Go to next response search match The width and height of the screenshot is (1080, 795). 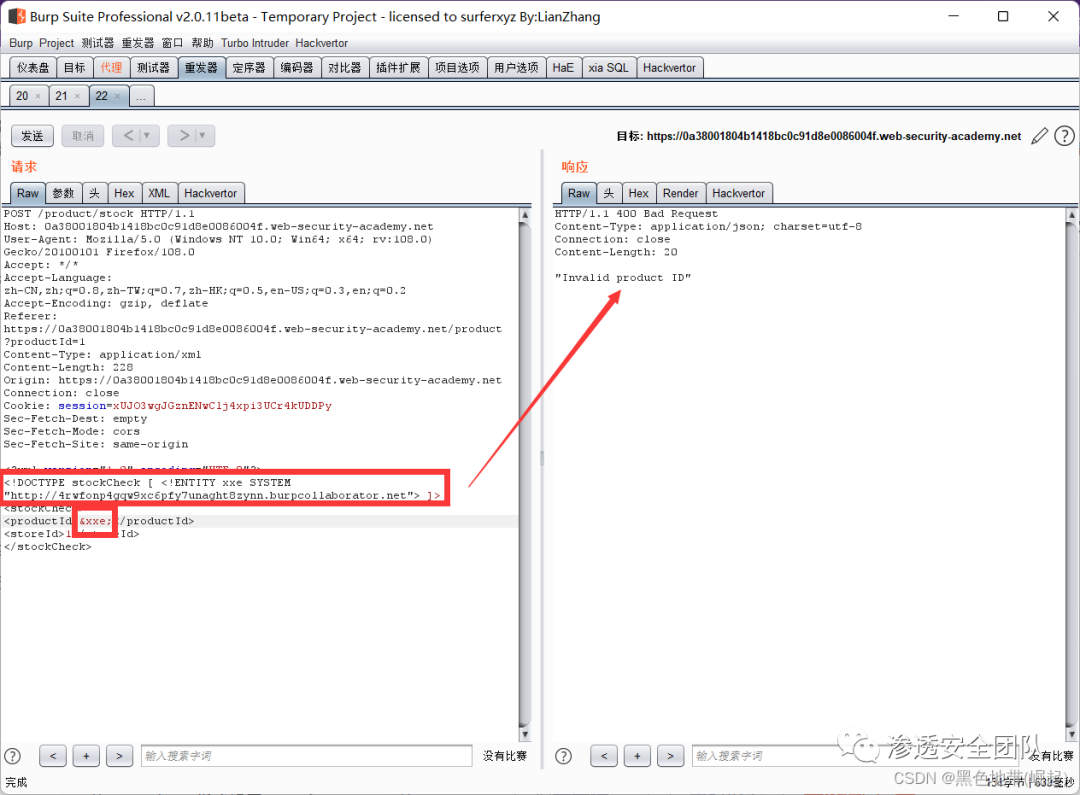(x=670, y=756)
